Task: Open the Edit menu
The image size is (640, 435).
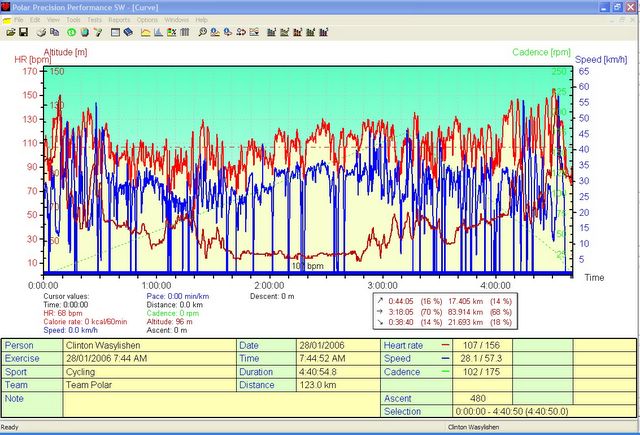Action: [35, 20]
